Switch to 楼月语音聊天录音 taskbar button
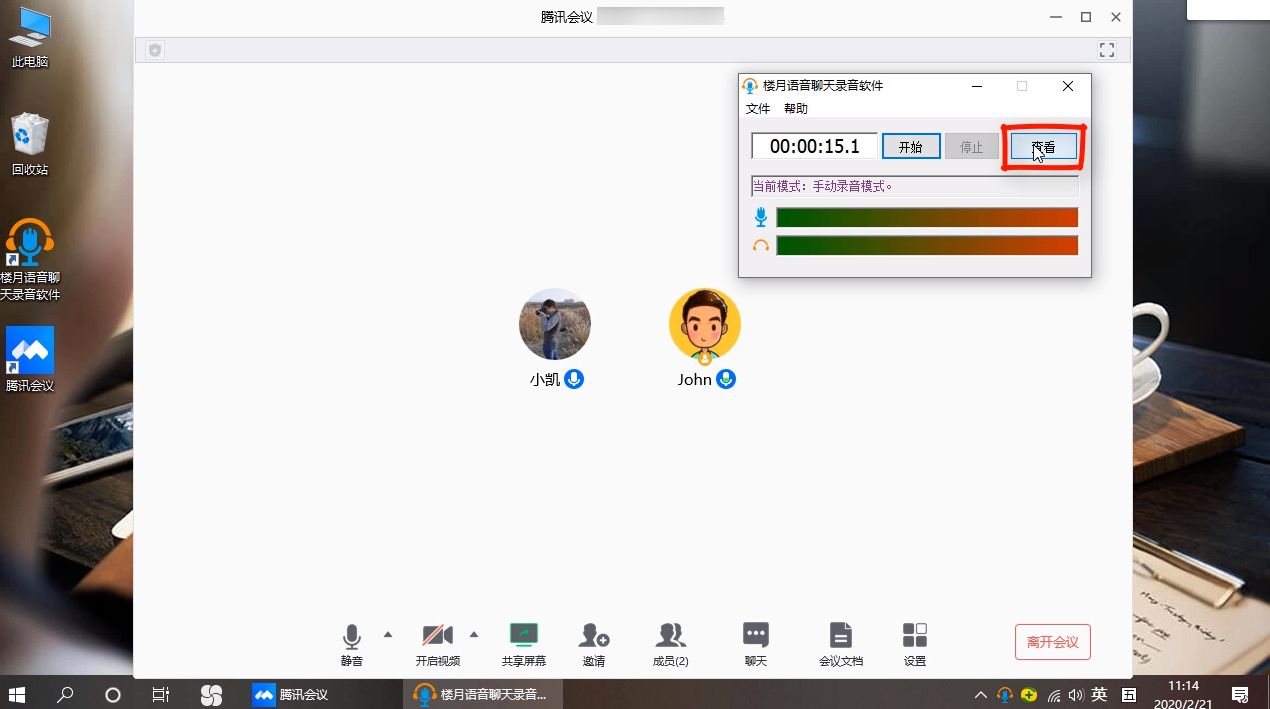1270x709 pixels. click(483, 694)
